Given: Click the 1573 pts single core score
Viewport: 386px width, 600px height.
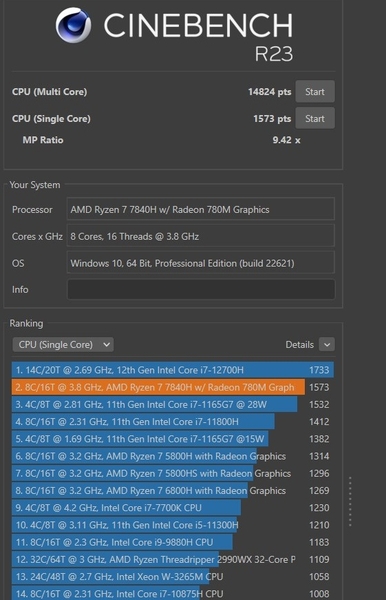Looking at the screenshot, I should coord(272,119).
